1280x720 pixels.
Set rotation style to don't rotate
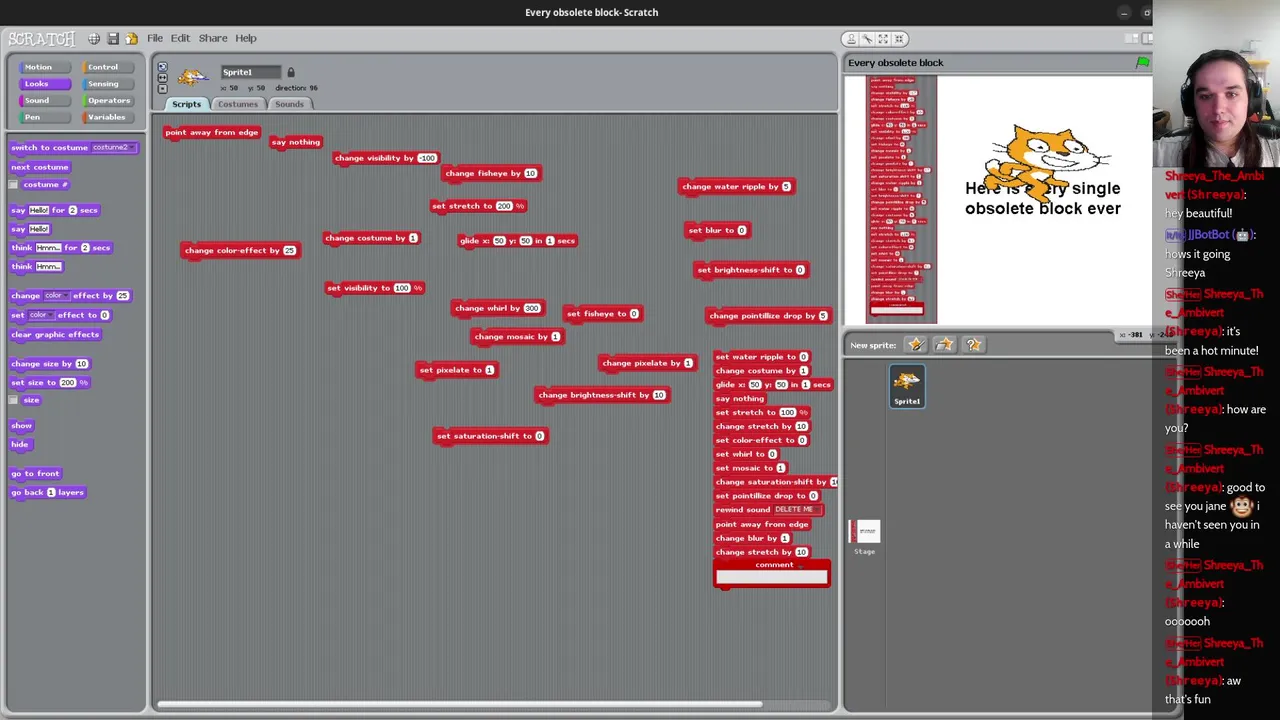click(x=162, y=89)
